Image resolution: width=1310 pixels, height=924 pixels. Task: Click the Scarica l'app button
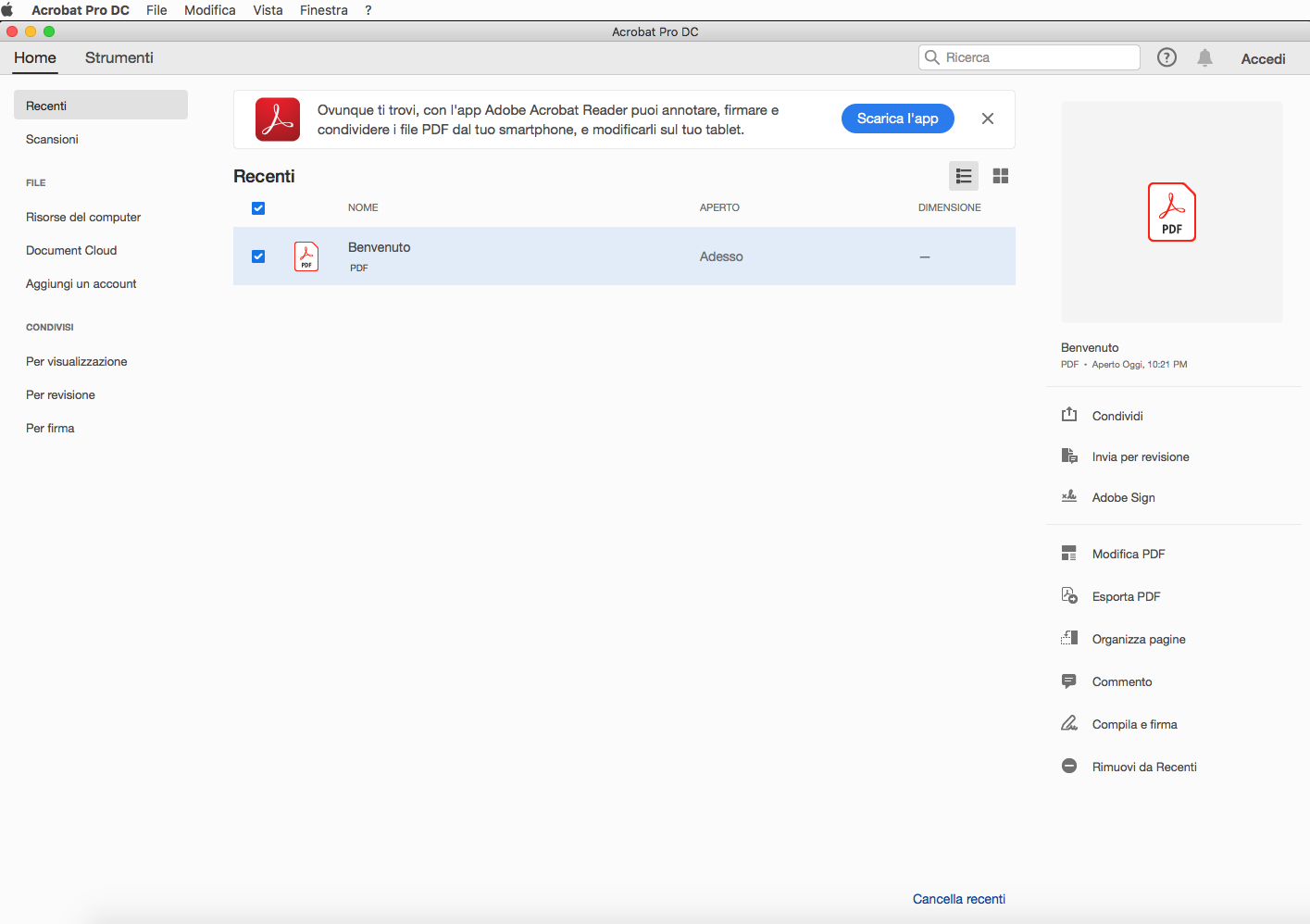click(x=897, y=119)
